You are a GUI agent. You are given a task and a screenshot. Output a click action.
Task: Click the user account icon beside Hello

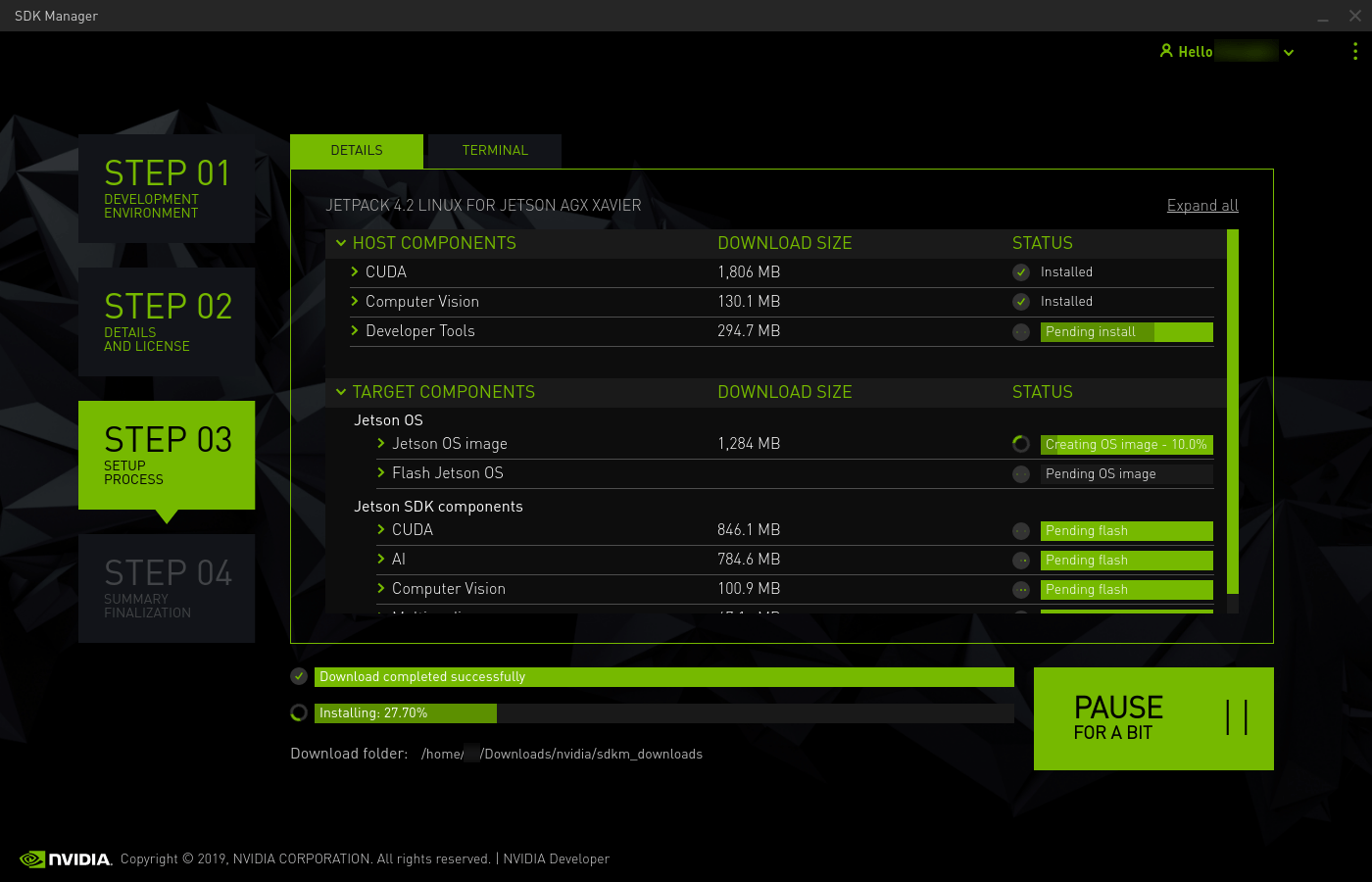(1165, 51)
